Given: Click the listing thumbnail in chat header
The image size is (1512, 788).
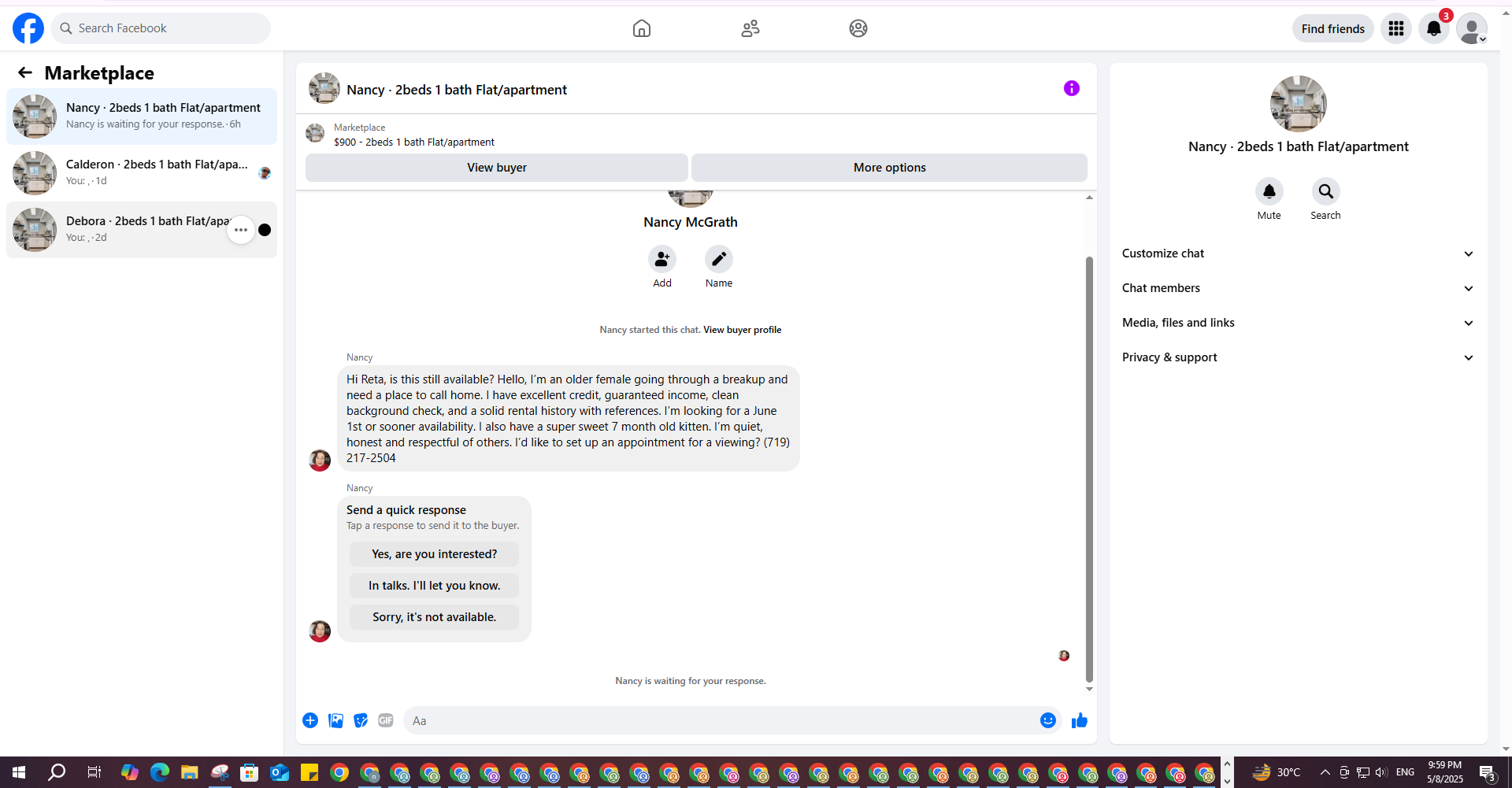Looking at the screenshot, I should click(324, 88).
